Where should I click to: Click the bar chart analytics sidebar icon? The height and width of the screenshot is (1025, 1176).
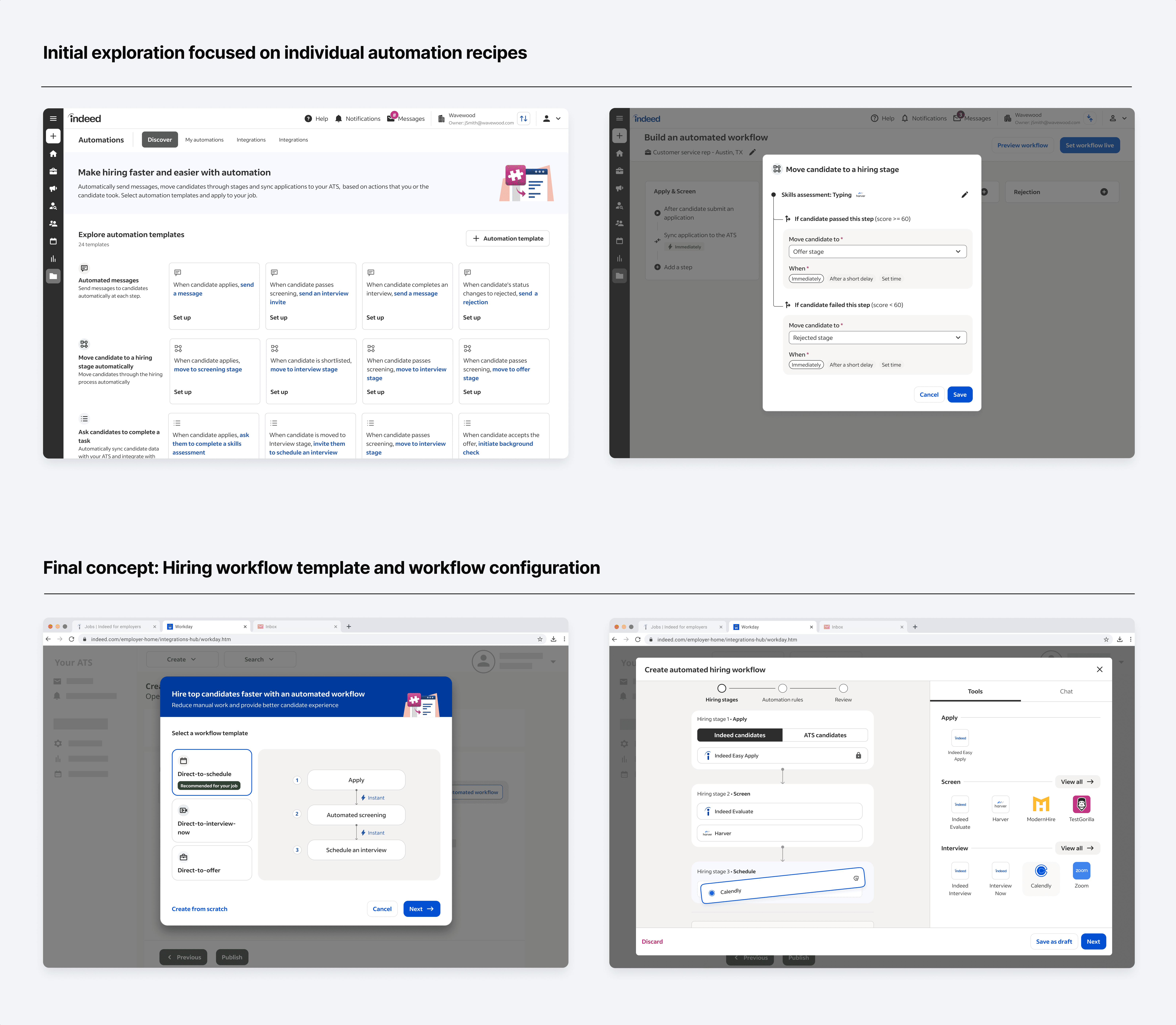coord(53,259)
